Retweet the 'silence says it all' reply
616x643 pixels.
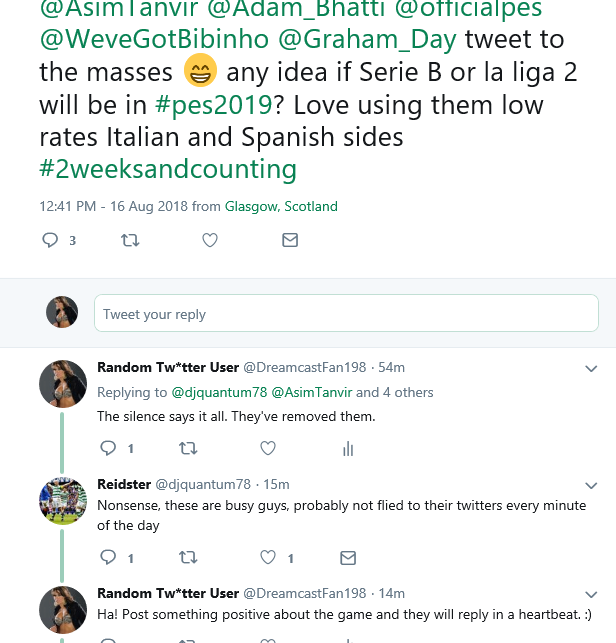pyautogui.click(x=187, y=449)
